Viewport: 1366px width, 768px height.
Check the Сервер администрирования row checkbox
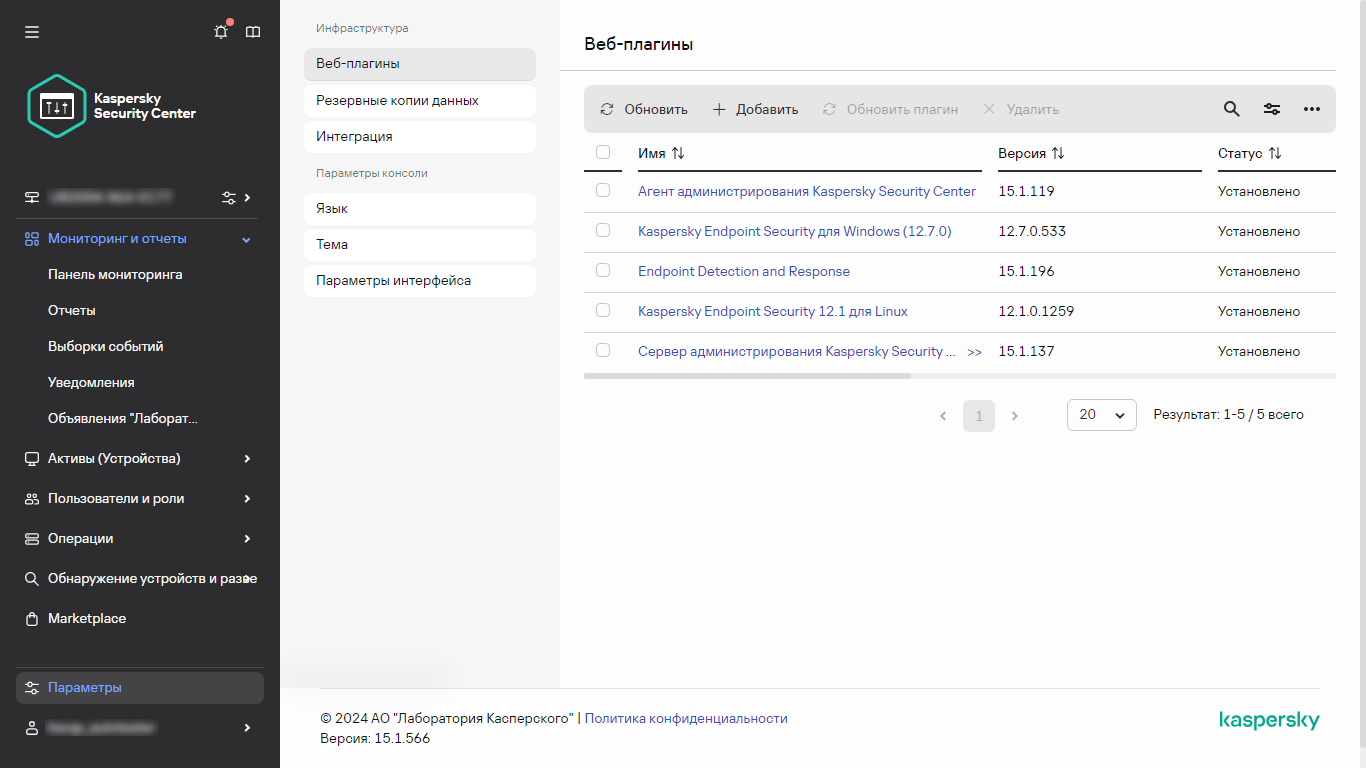(x=603, y=350)
